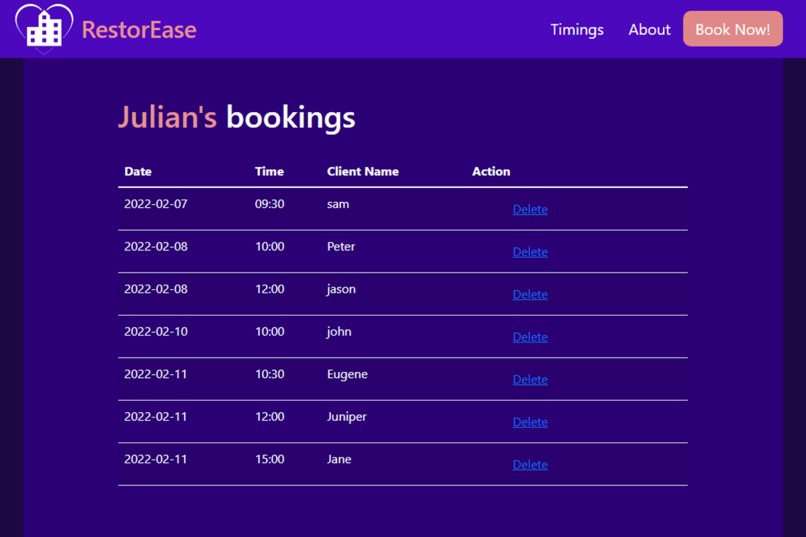Image resolution: width=806 pixels, height=537 pixels.
Task: Click the RestorEase heart building logo
Action: tap(44, 29)
